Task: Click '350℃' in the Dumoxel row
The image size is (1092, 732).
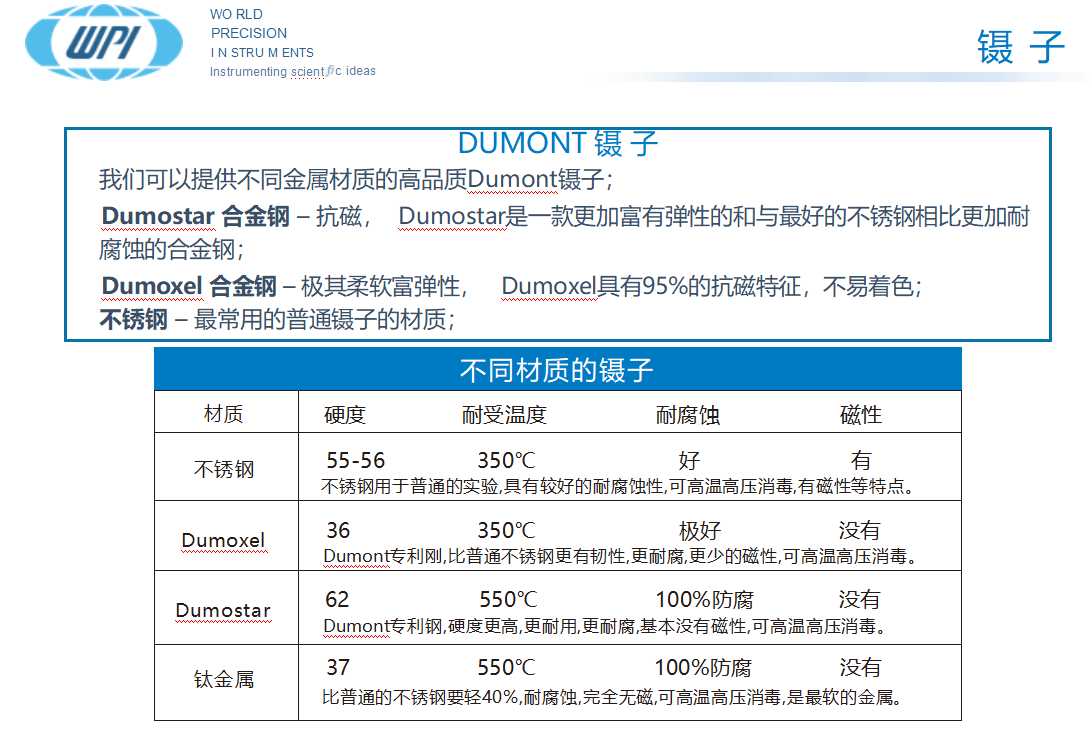Action: coord(506,531)
